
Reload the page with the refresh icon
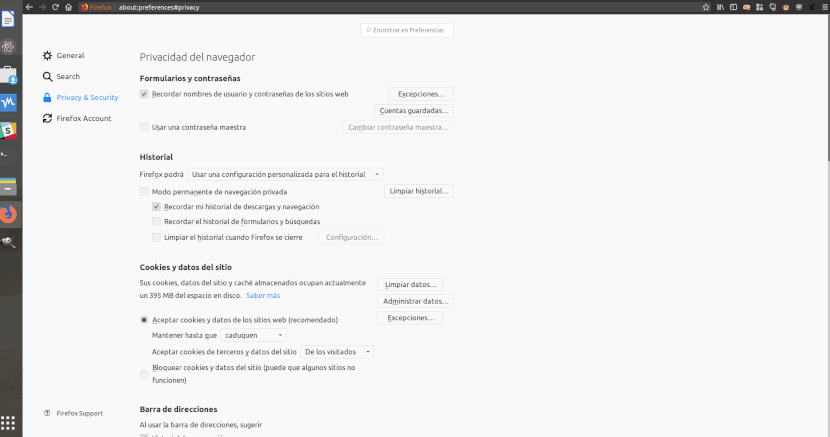(54, 6)
